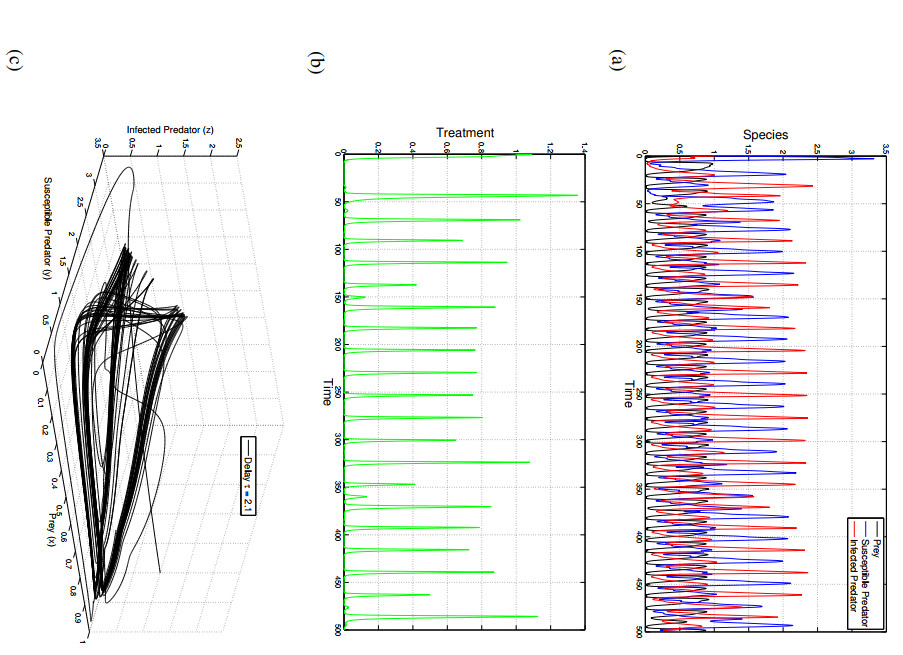Click Time axis label of Treatment plot

click(x=327, y=392)
